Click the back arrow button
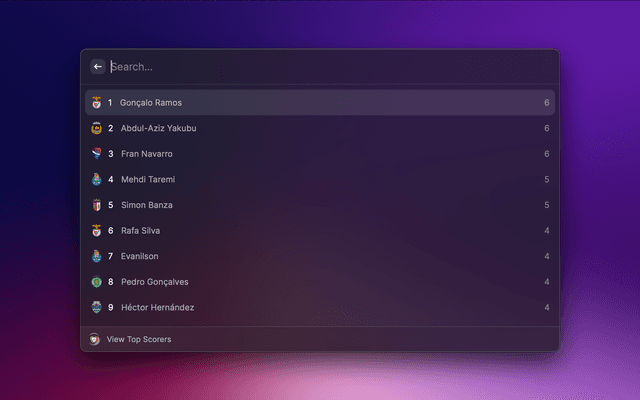Image resolution: width=640 pixels, height=400 pixels. (98, 67)
